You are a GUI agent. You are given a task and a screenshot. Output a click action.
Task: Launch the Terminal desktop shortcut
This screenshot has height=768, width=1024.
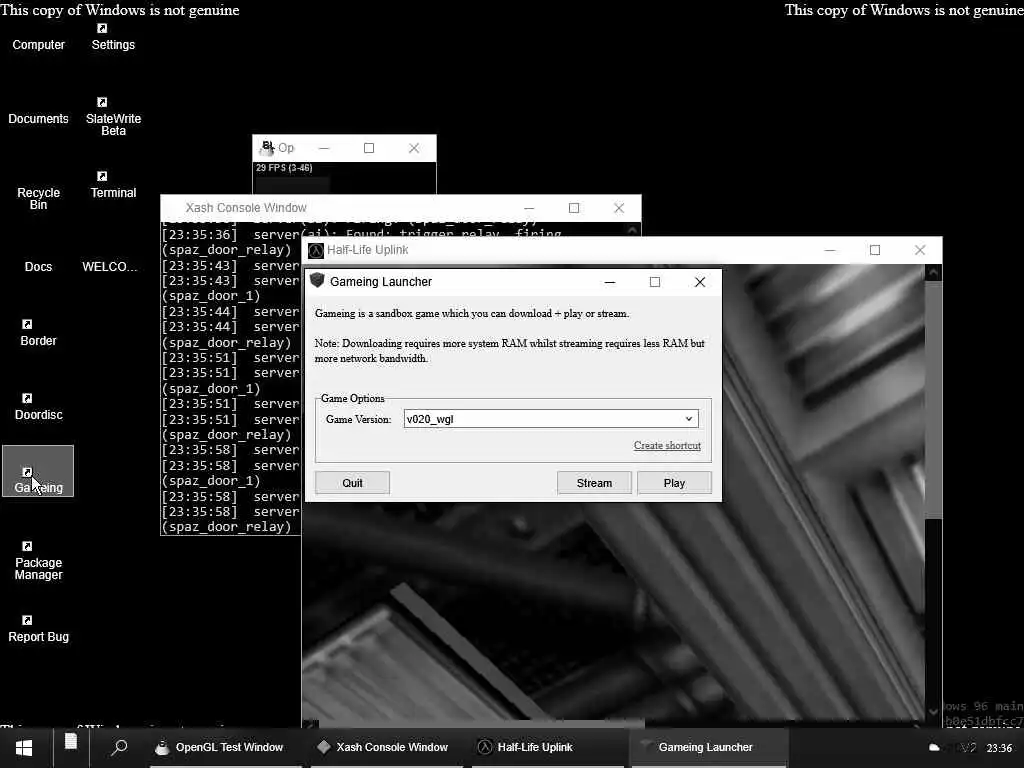113,185
